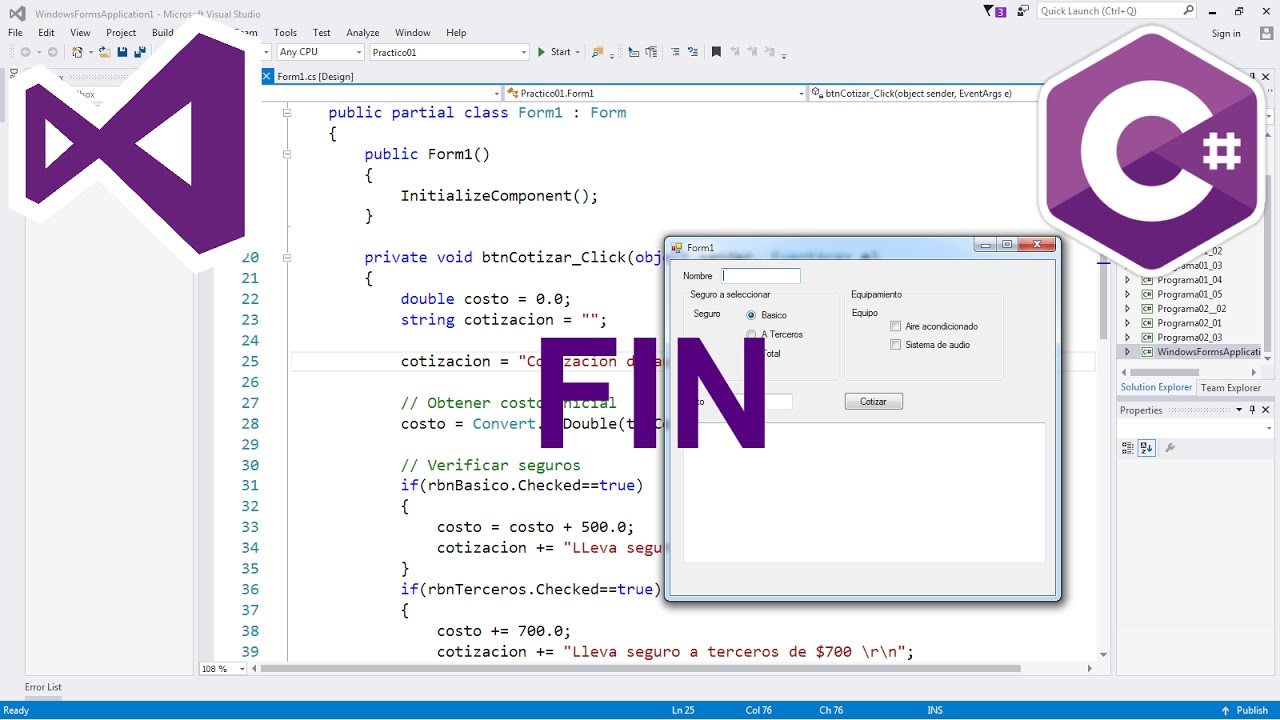This screenshot has width=1280, height=720.
Task: Select the Basico radio button in Form1
Action: (751, 315)
